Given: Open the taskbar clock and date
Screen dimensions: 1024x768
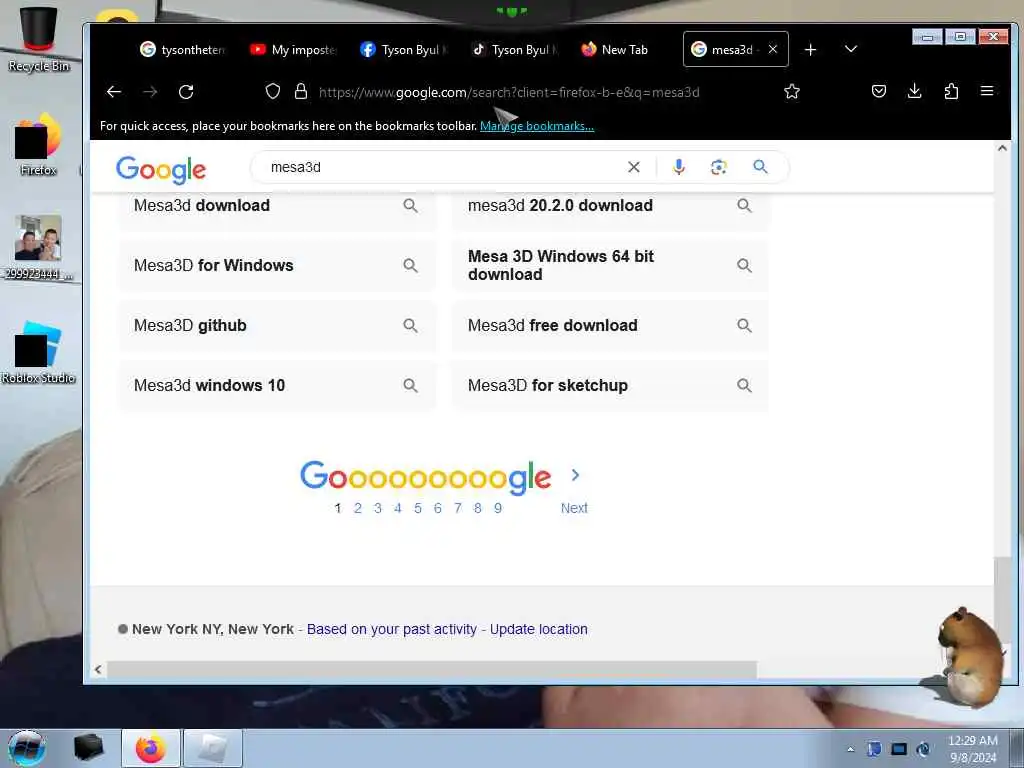Looking at the screenshot, I should [973, 749].
